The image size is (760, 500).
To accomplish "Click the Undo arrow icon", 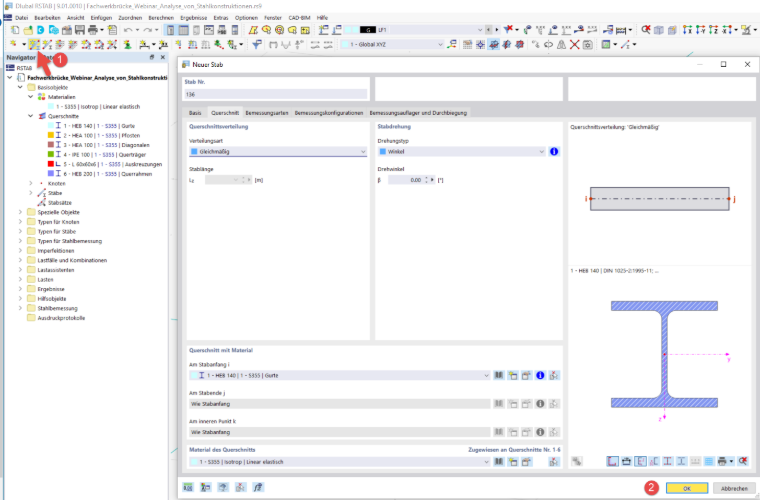I will pyautogui.click(x=128, y=30).
